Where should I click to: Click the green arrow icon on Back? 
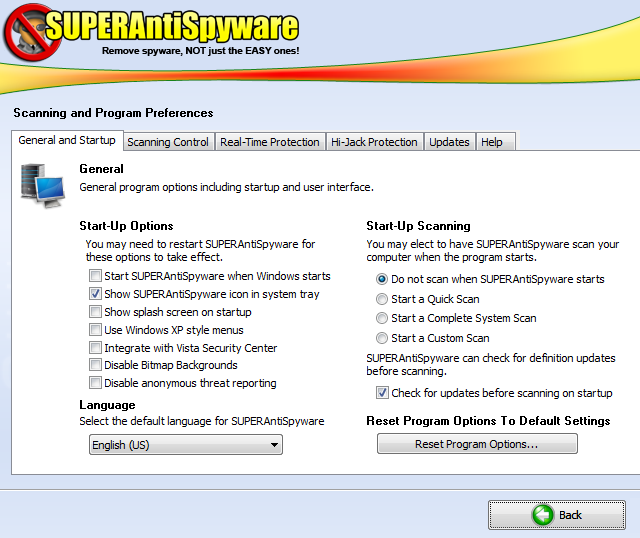543,515
